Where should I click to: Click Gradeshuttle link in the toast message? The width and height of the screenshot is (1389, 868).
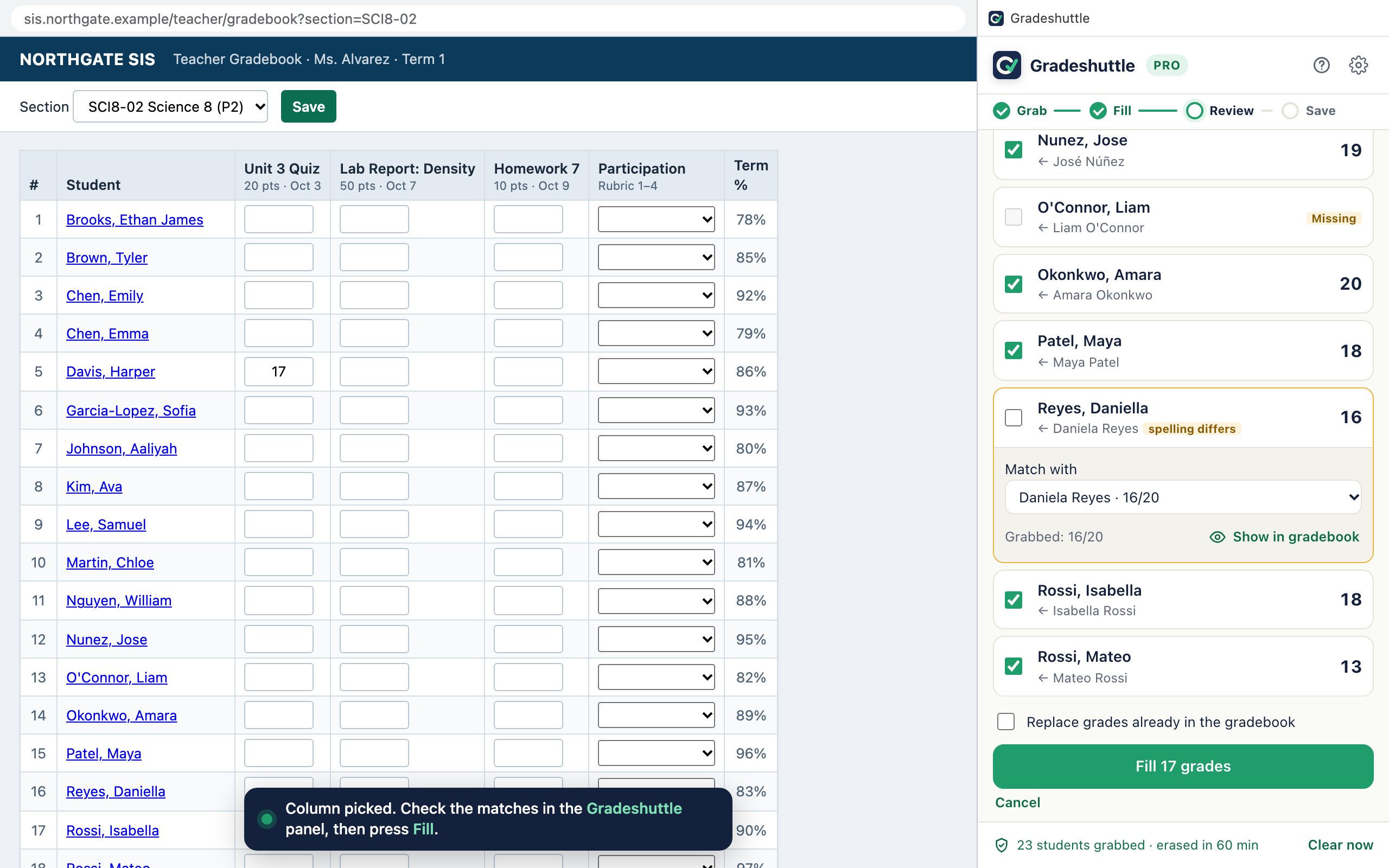(x=634, y=808)
